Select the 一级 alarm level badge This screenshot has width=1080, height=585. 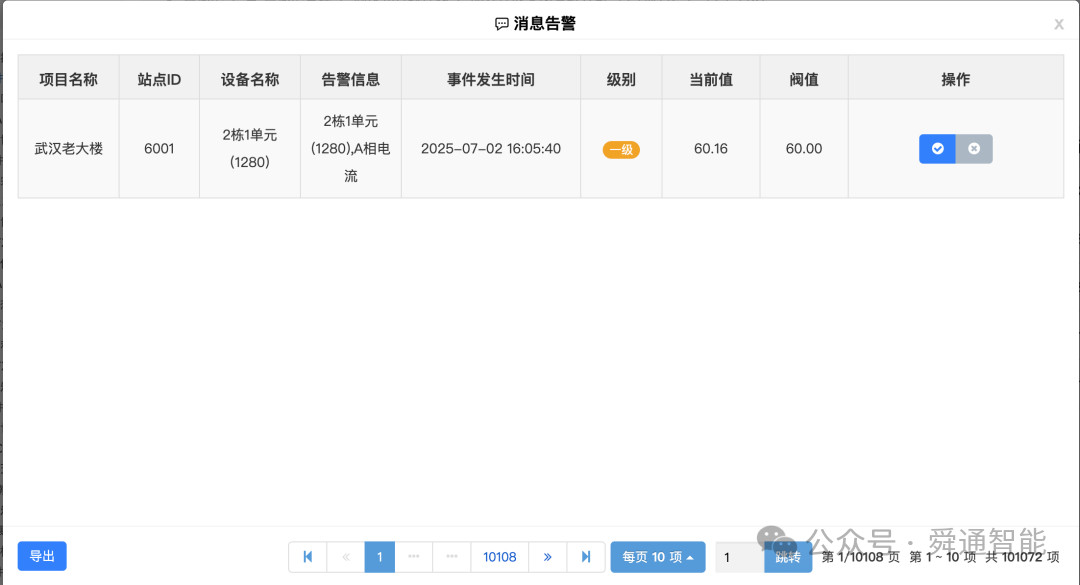[620, 148]
